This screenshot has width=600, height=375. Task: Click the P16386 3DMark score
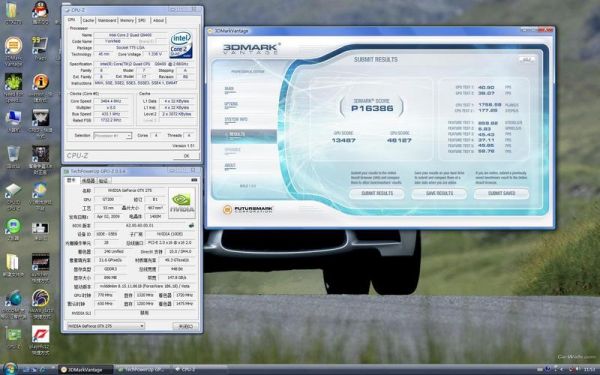point(372,108)
